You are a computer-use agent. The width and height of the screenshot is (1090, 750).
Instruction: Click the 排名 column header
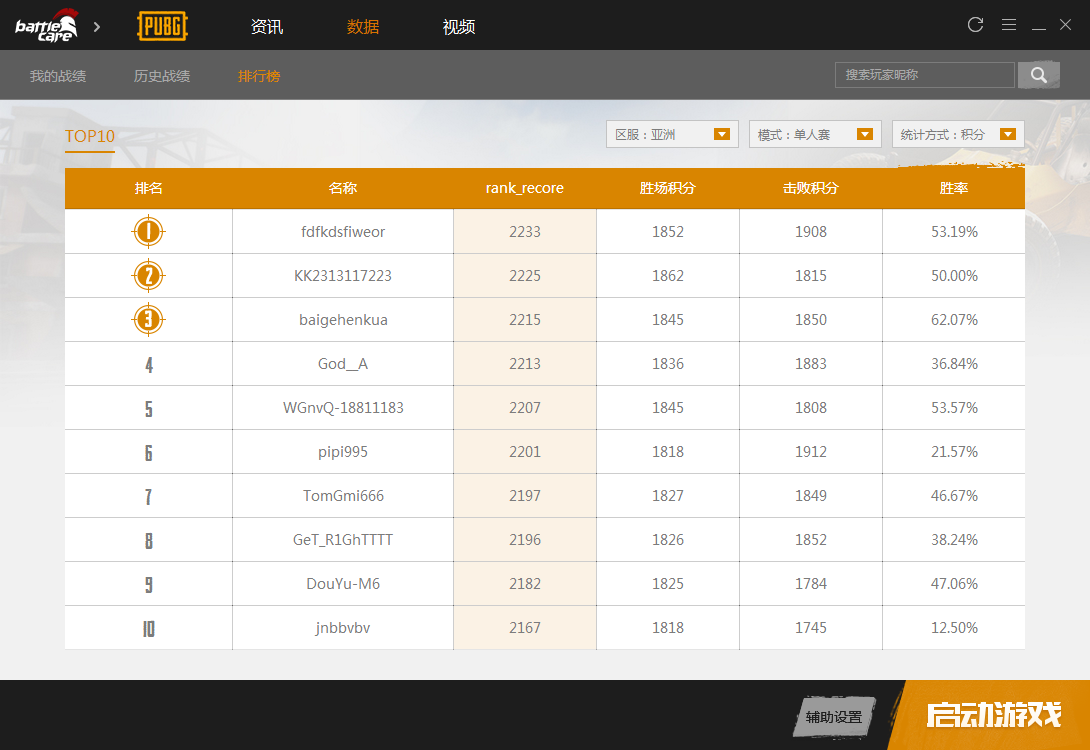(x=149, y=188)
